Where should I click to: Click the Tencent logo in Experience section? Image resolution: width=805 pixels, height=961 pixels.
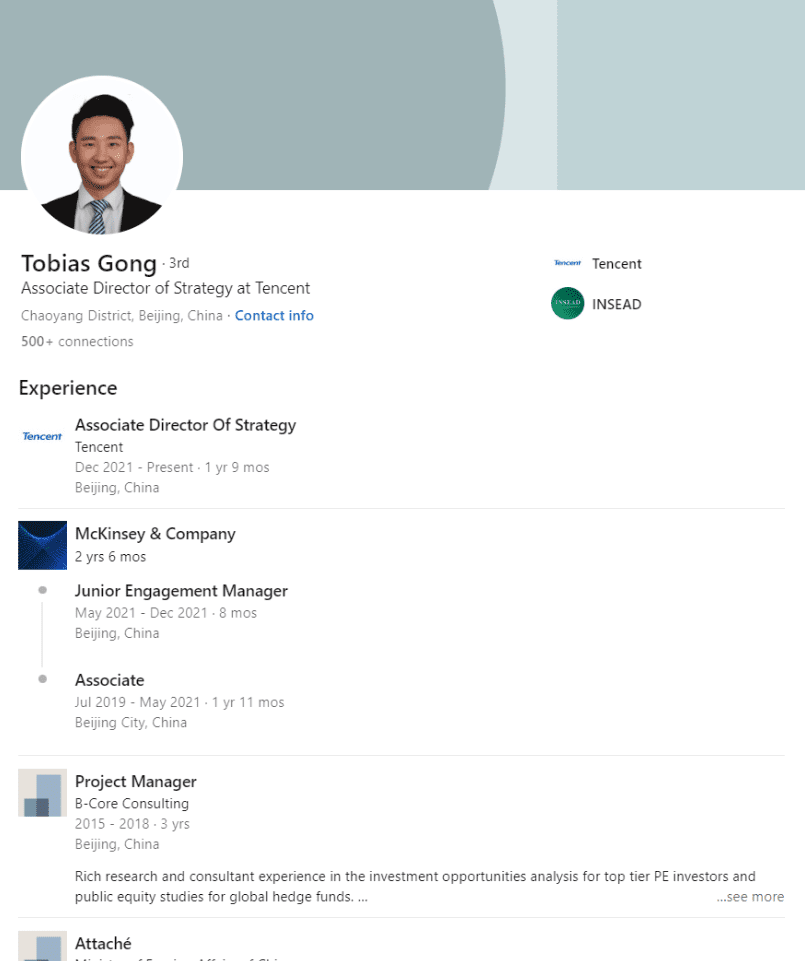pos(42,436)
